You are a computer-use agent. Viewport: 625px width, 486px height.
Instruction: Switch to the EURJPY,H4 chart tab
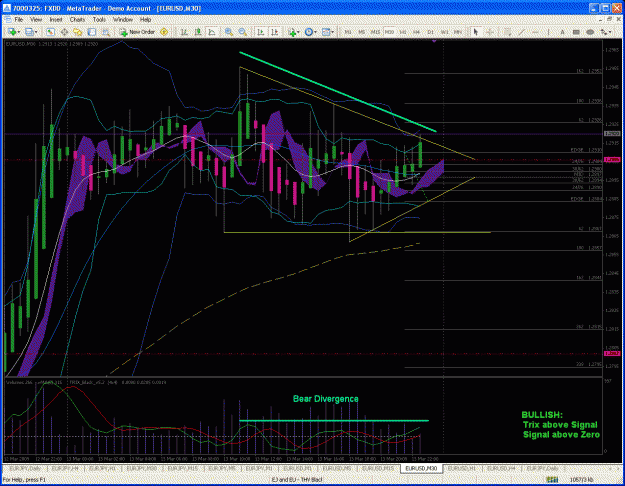(65, 468)
